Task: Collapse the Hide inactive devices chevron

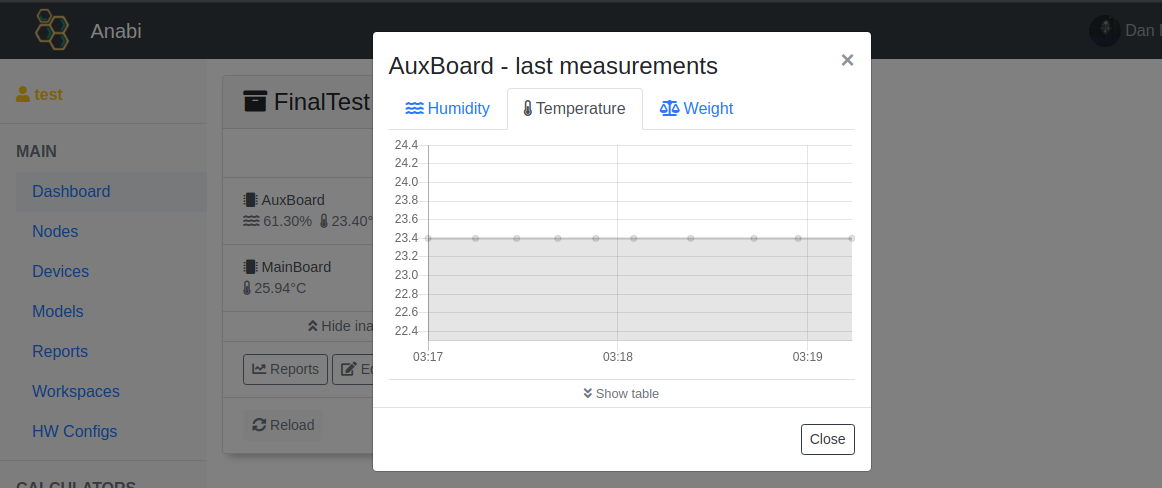Action: (313, 326)
